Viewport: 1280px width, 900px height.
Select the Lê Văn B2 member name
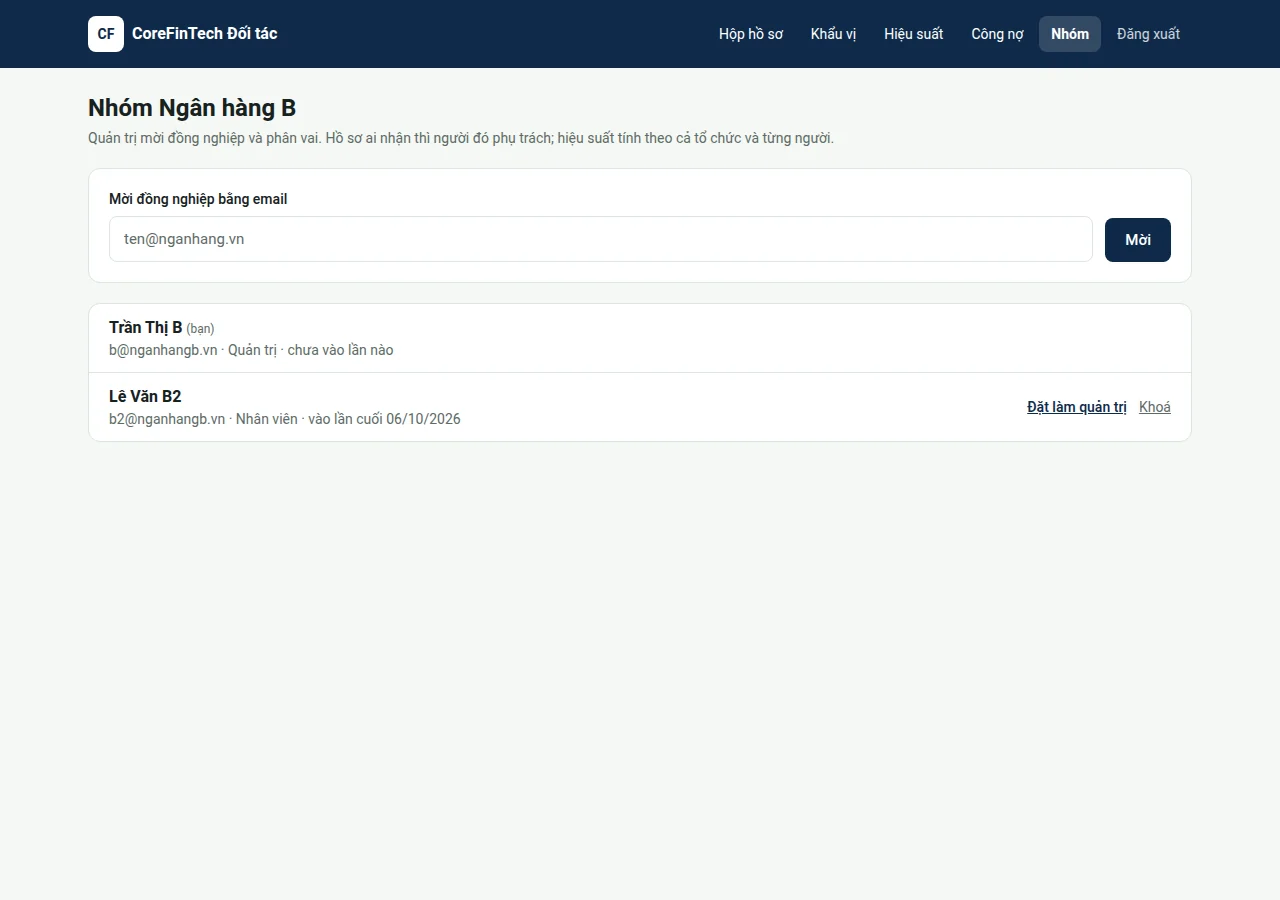point(145,397)
